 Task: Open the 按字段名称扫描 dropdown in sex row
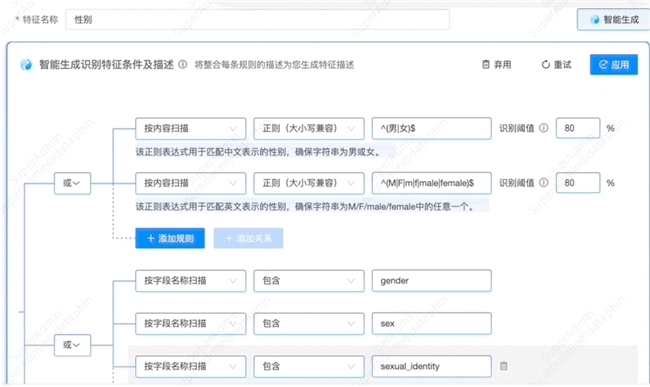[190, 324]
